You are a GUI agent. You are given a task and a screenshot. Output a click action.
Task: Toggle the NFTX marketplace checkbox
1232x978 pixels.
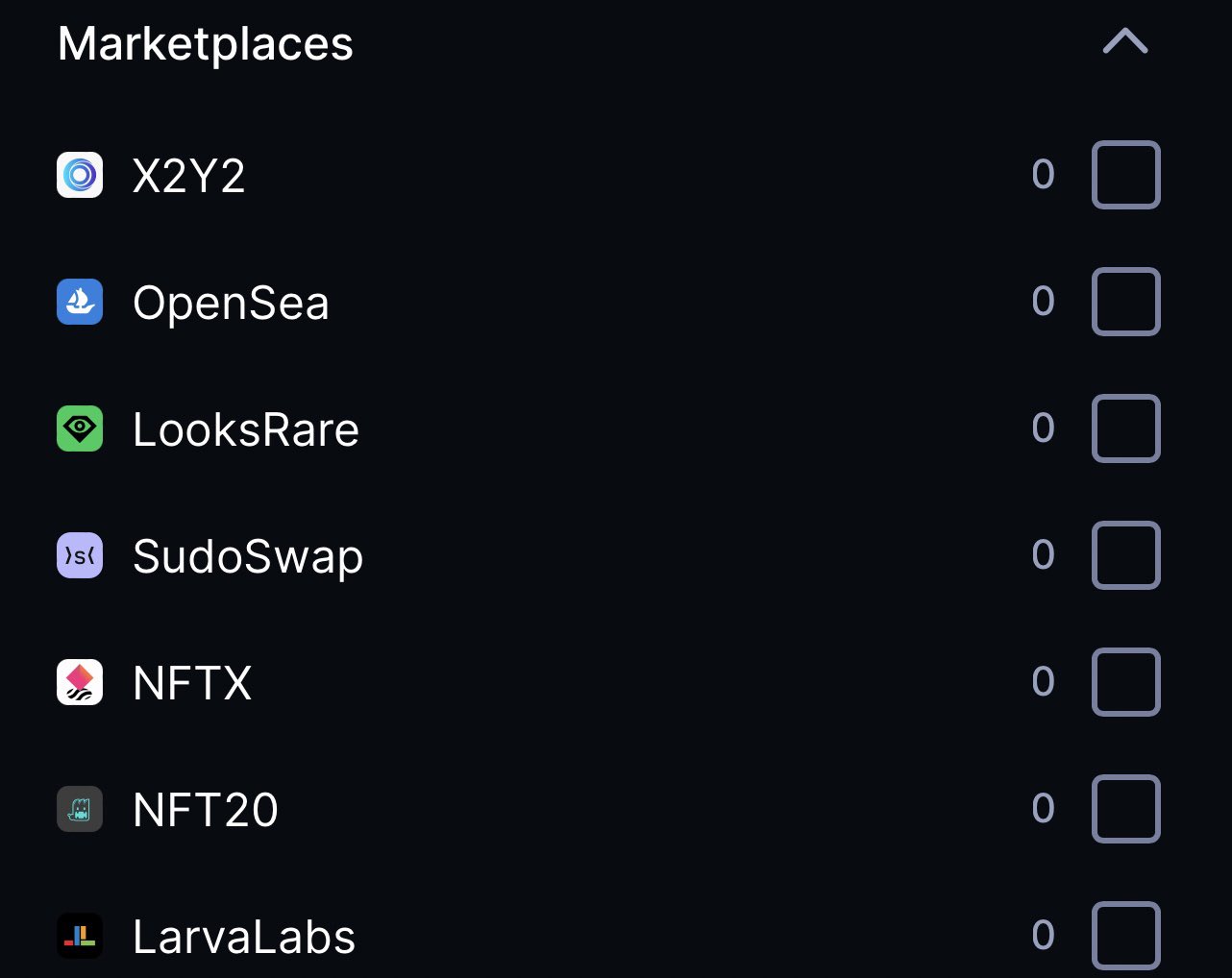pos(1125,682)
